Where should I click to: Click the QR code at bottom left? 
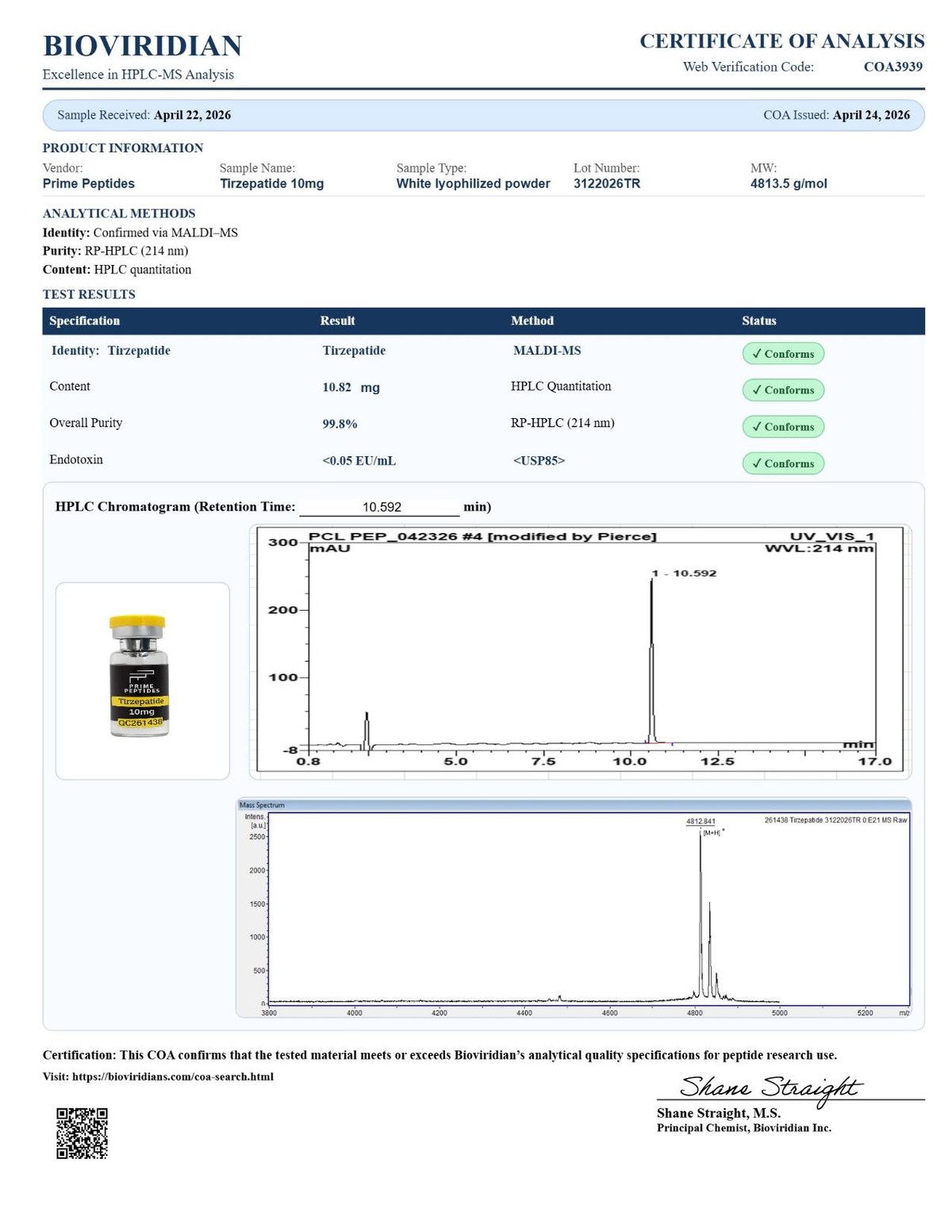(82, 1133)
